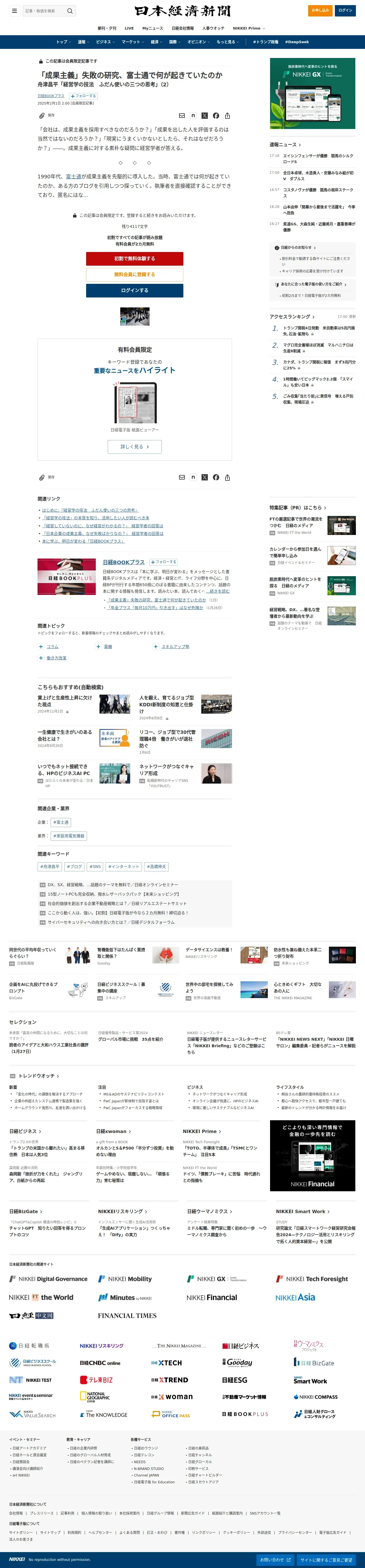Open LIVE in the header menu

129,28
